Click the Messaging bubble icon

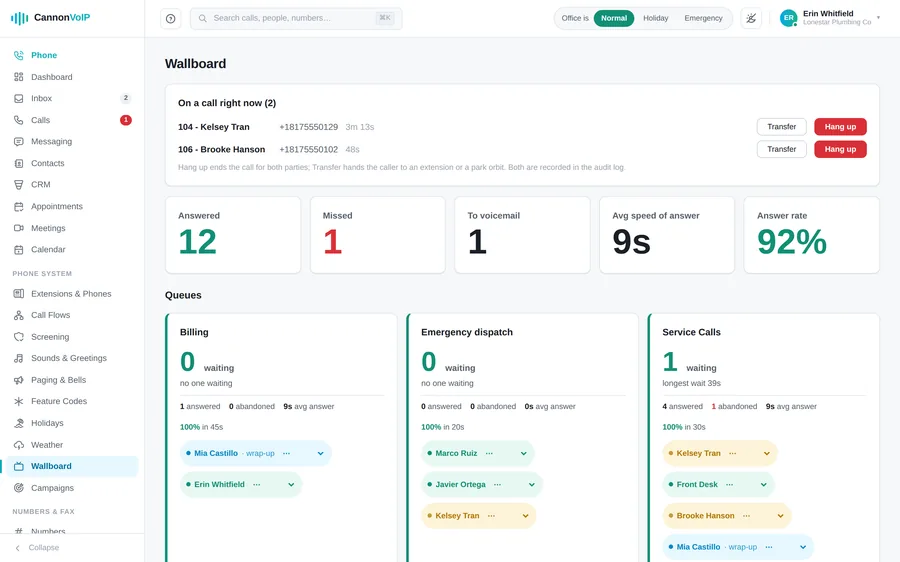19,141
